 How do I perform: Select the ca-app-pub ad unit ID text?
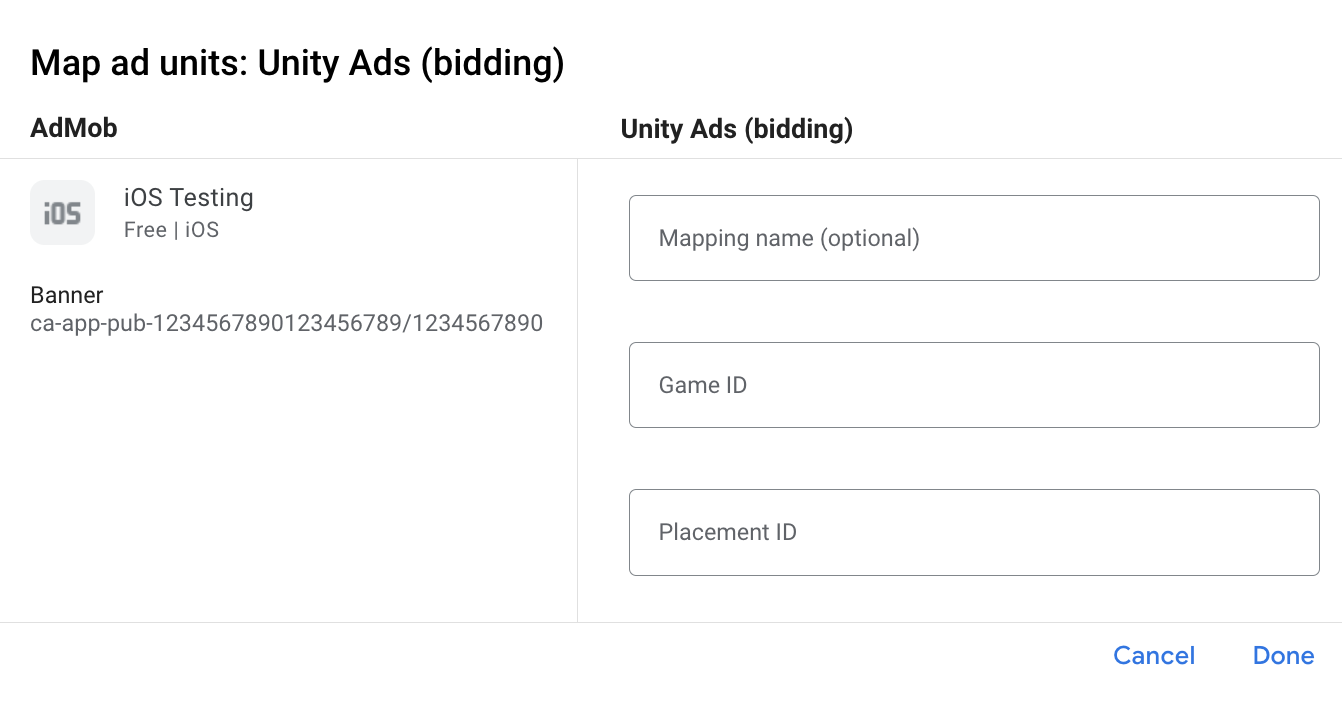(286, 323)
